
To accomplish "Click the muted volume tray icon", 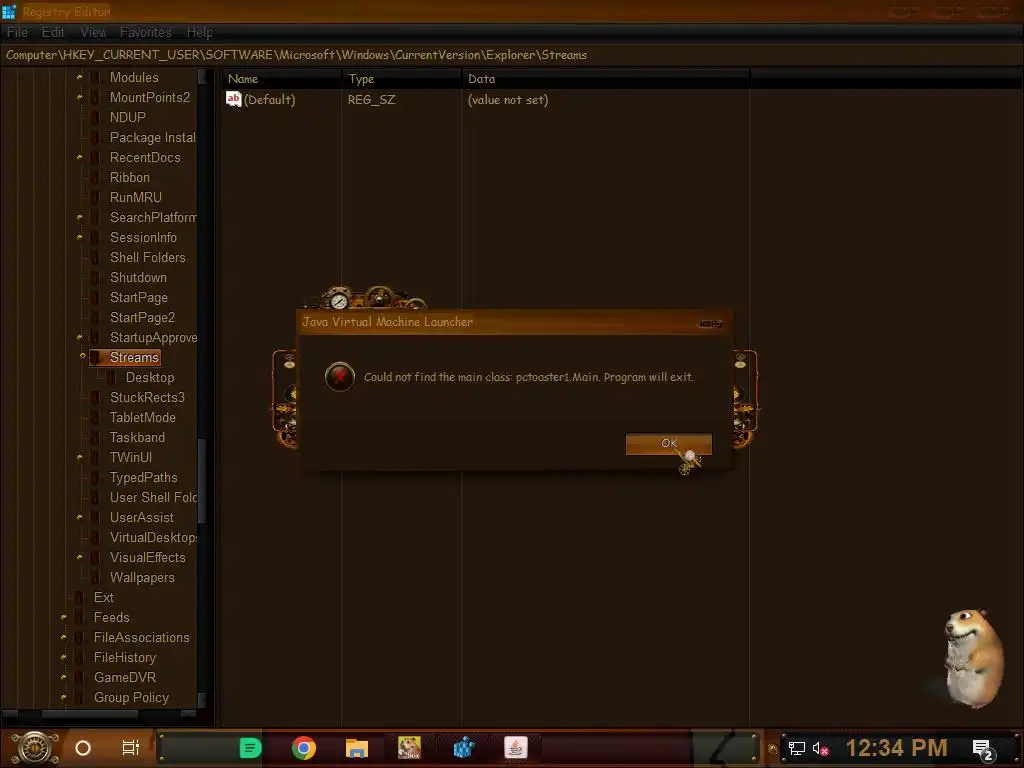I will point(820,748).
